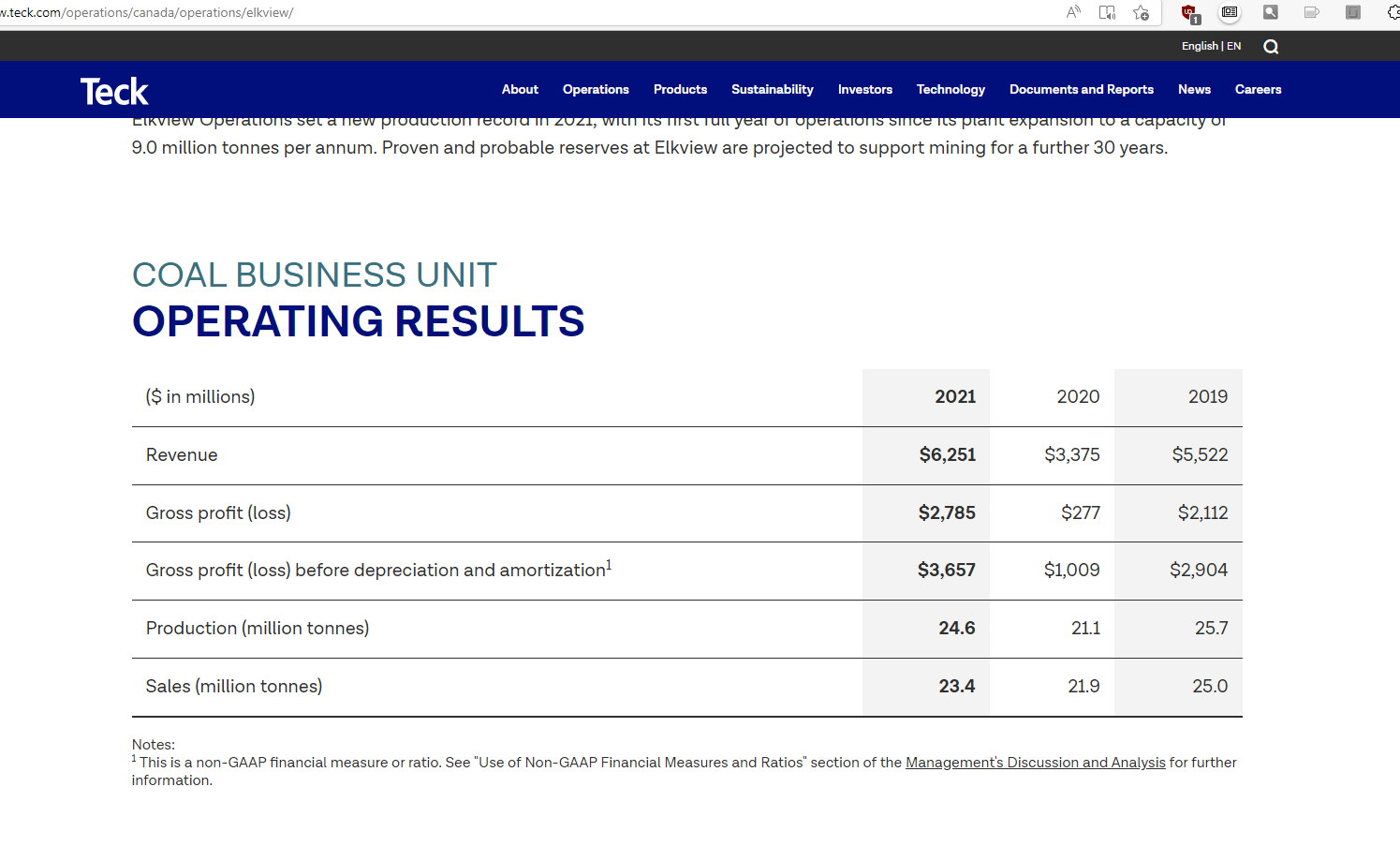The height and width of the screenshot is (861, 1400).
Task: Open the uBlock Origin shield extension
Action: click(x=1190, y=13)
